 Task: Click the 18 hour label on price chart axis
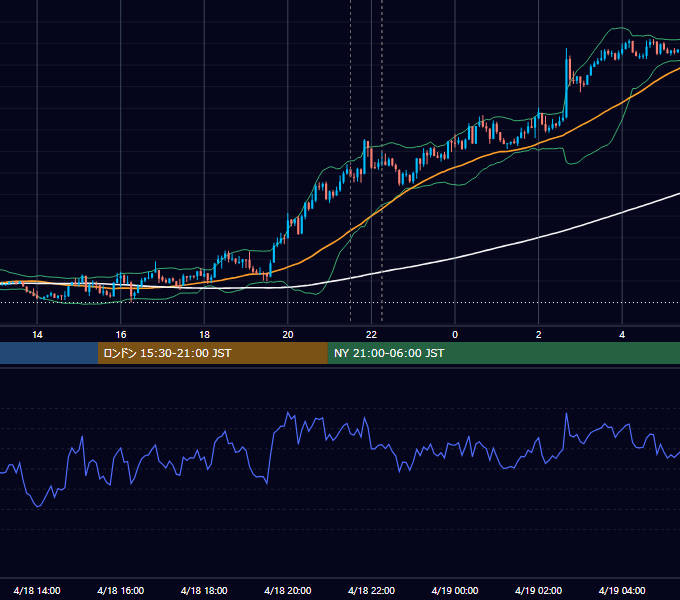204,335
